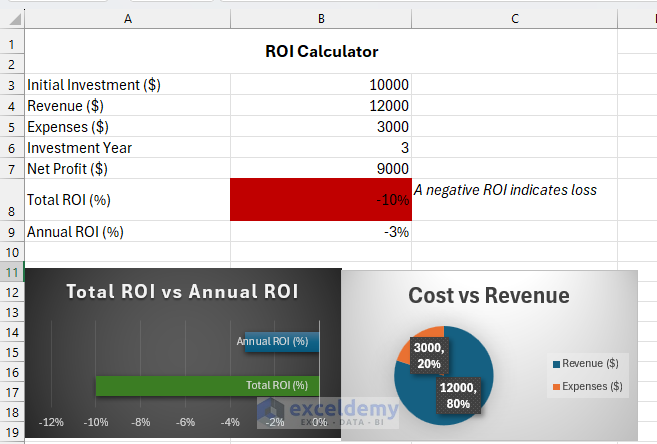Click the 'A negative ROI indicates loss' note
Screen dimensions: 657x444
tap(505, 190)
